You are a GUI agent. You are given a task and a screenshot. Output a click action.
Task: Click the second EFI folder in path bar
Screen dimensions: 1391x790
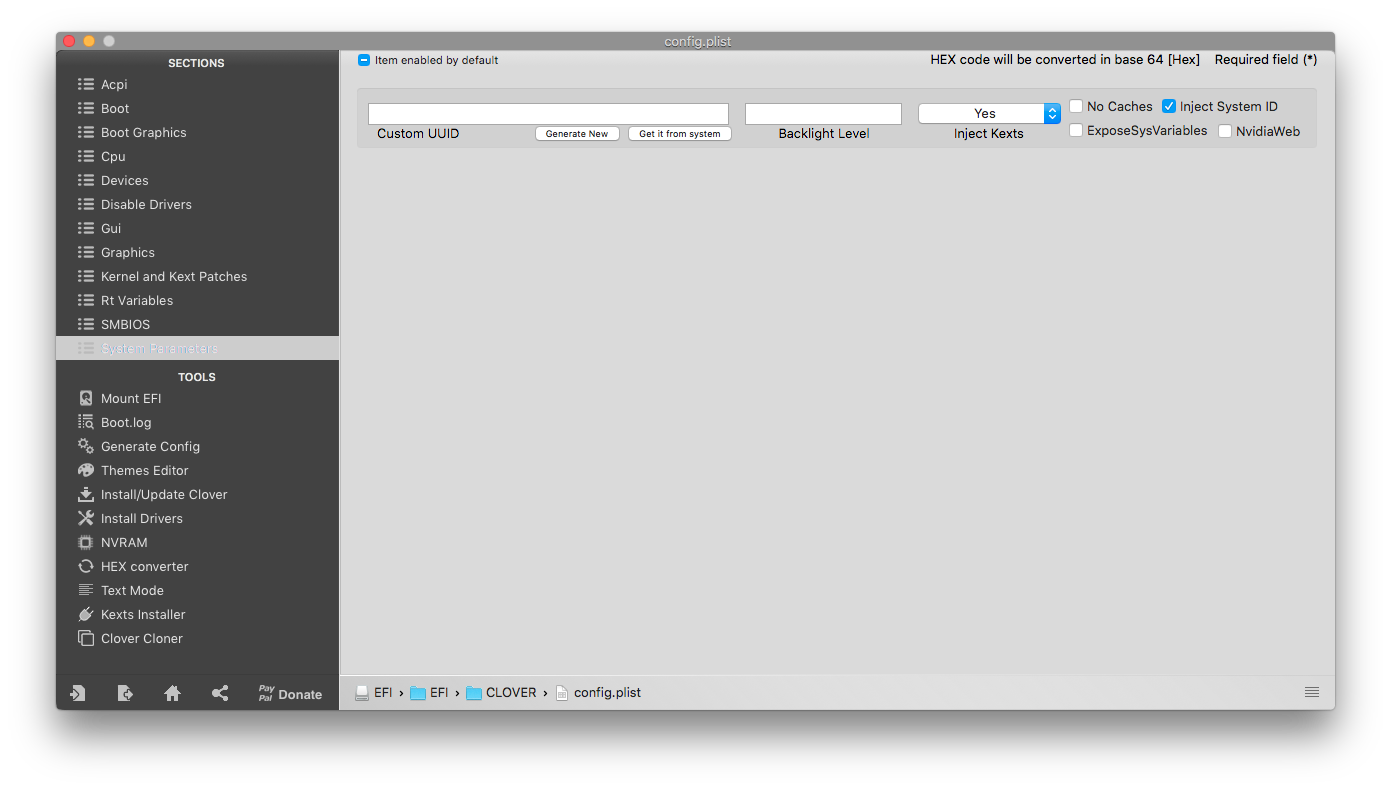click(x=429, y=692)
